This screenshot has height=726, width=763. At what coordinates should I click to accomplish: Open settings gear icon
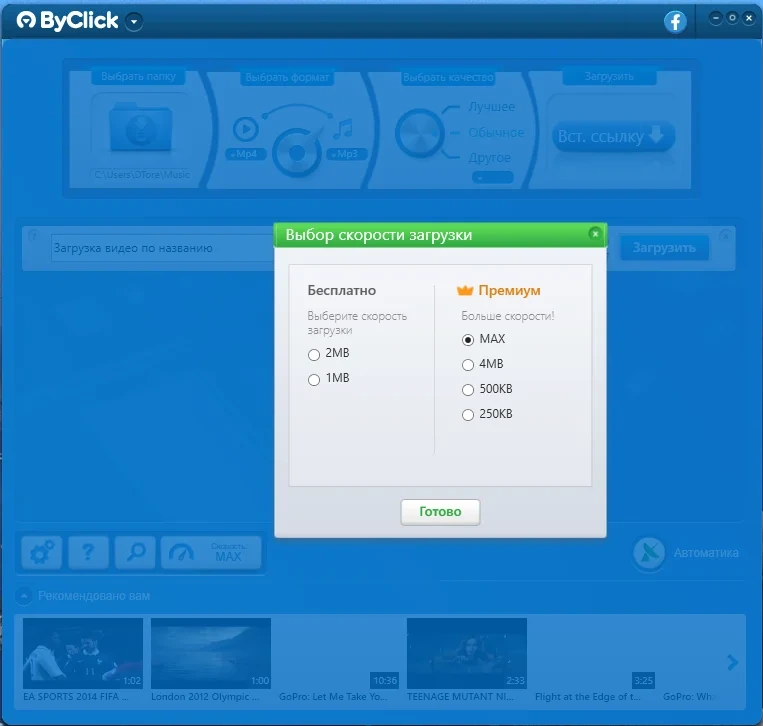pyautogui.click(x=42, y=552)
